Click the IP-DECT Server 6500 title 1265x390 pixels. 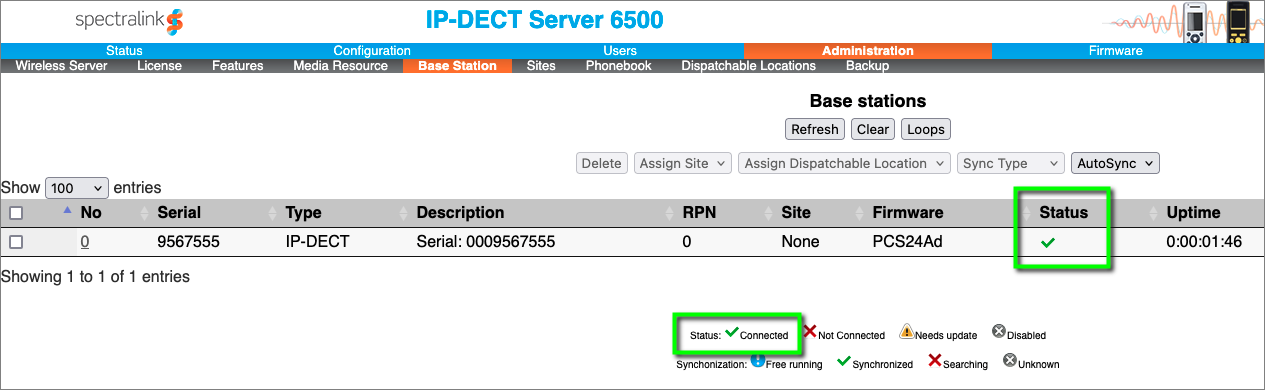click(x=545, y=20)
